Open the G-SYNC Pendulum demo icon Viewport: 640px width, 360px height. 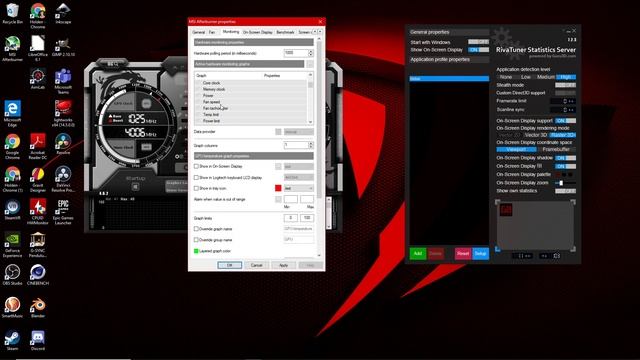[38, 244]
